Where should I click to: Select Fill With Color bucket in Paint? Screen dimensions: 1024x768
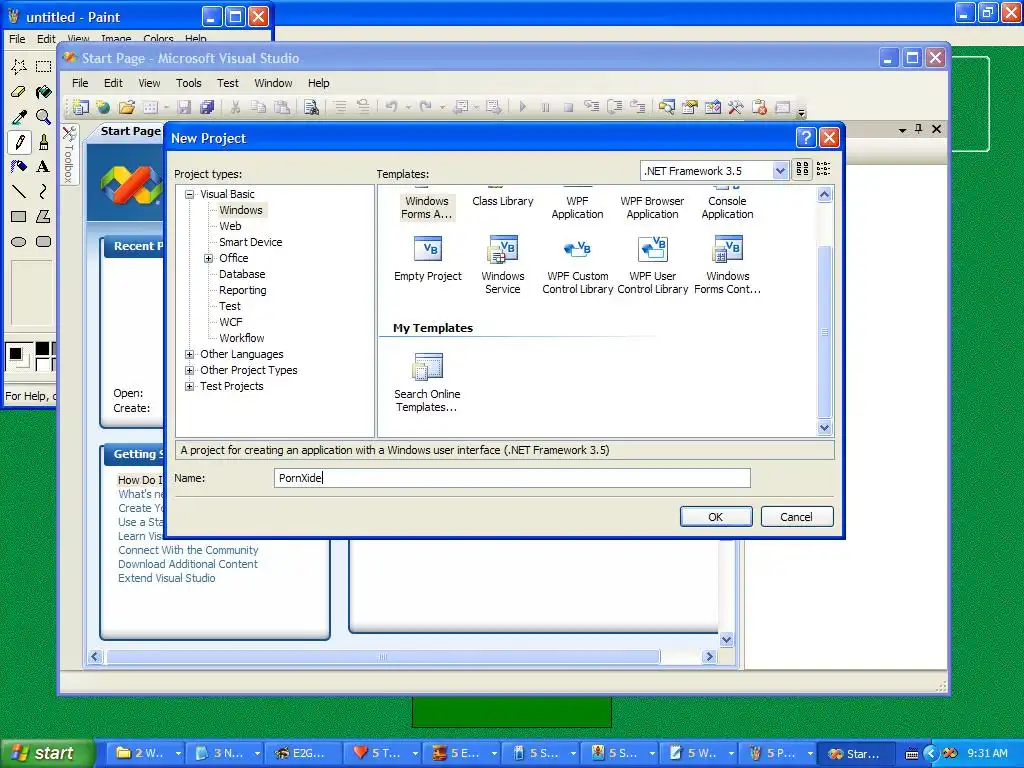44,91
